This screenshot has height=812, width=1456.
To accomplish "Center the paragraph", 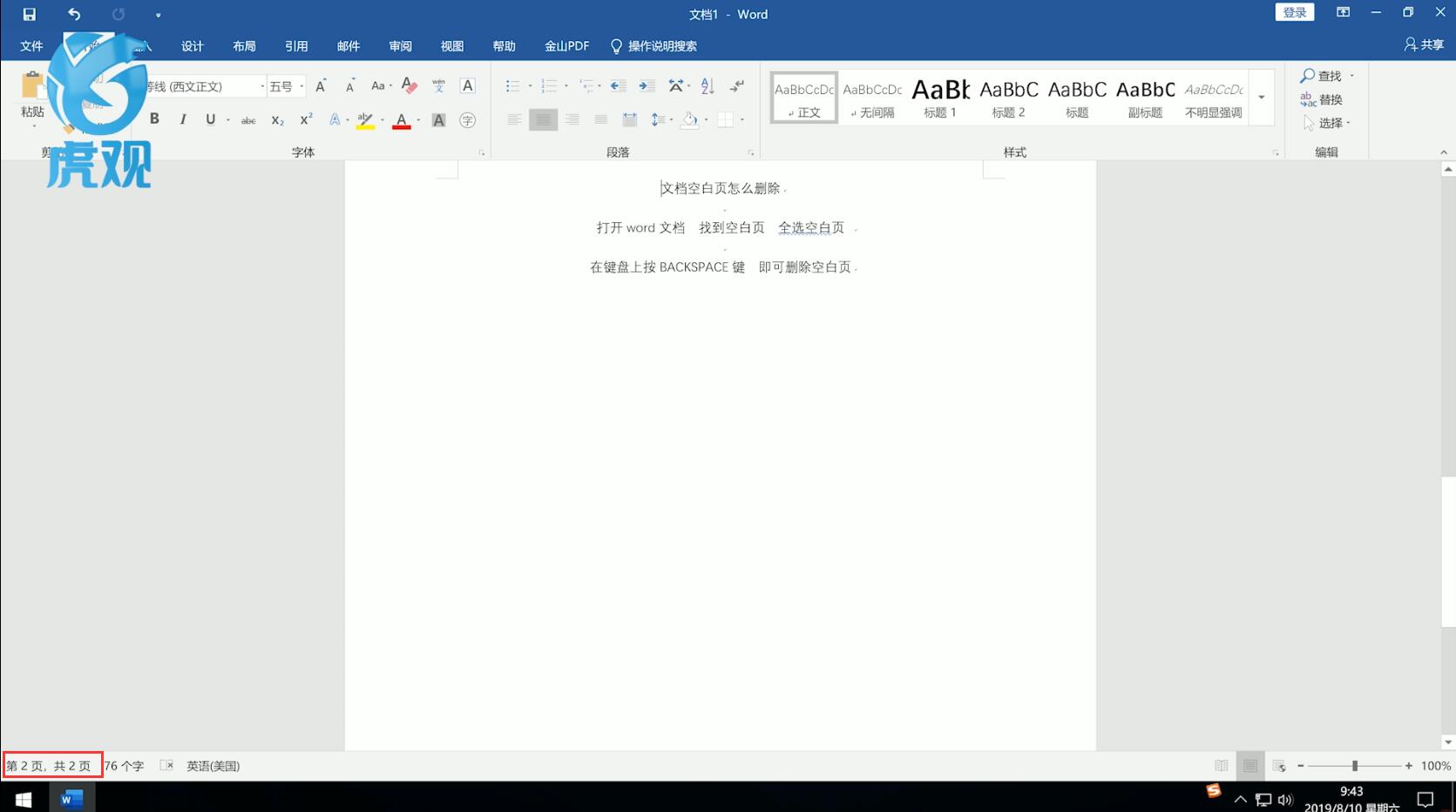I will point(543,119).
